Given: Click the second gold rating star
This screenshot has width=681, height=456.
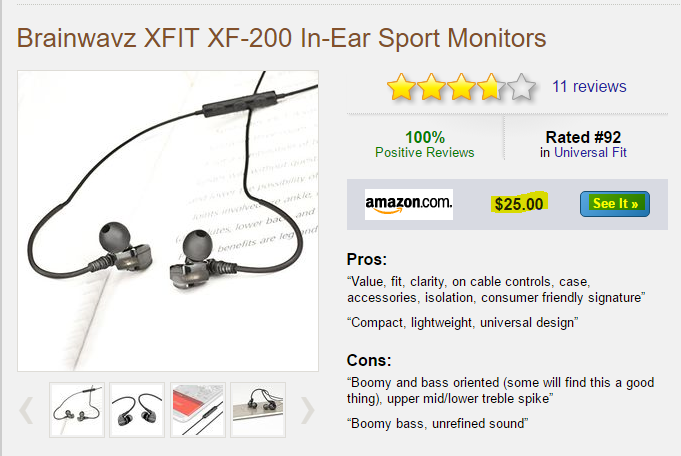Looking at the screenshot, I should pos(431,86).
